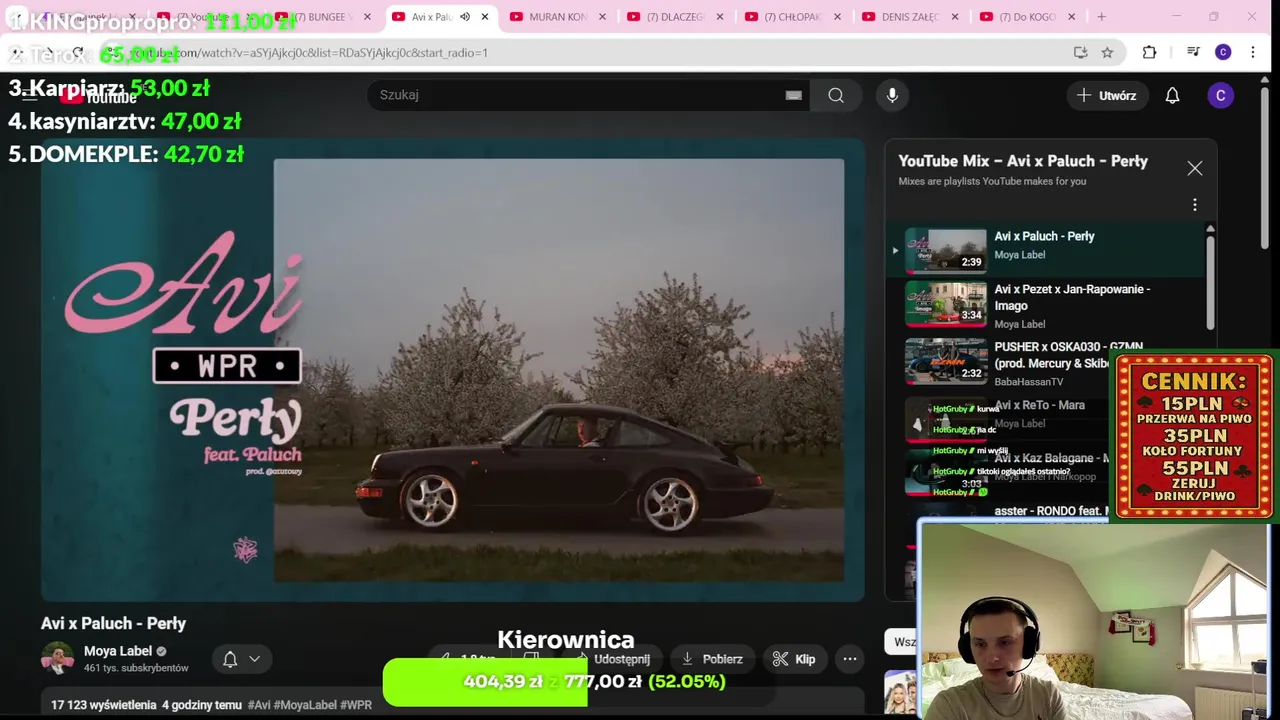The height and width of the screenshot is (720, 1280).
Task: Open the Moya Label channel name link
Action: click(118, 651)
